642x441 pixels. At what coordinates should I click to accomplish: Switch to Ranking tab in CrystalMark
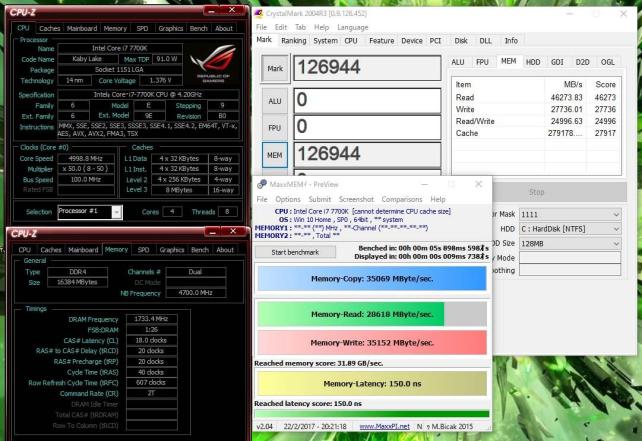(x=294, y=41)
